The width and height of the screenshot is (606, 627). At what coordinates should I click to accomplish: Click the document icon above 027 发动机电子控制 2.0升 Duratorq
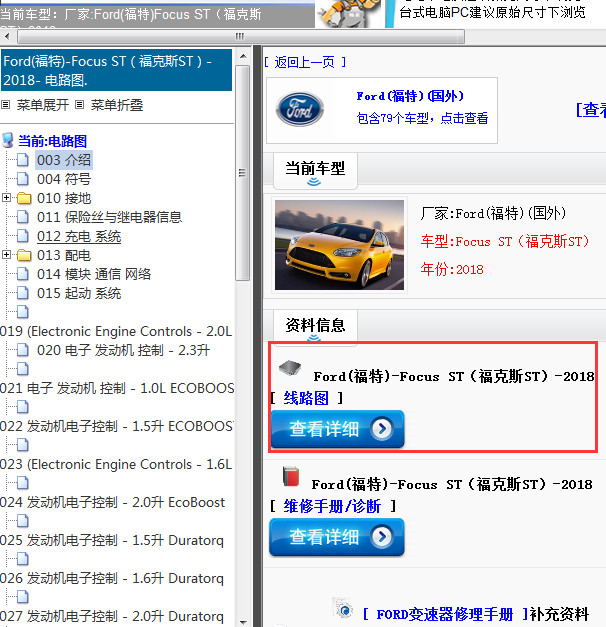pyautogui.click(x=23, y=597)
